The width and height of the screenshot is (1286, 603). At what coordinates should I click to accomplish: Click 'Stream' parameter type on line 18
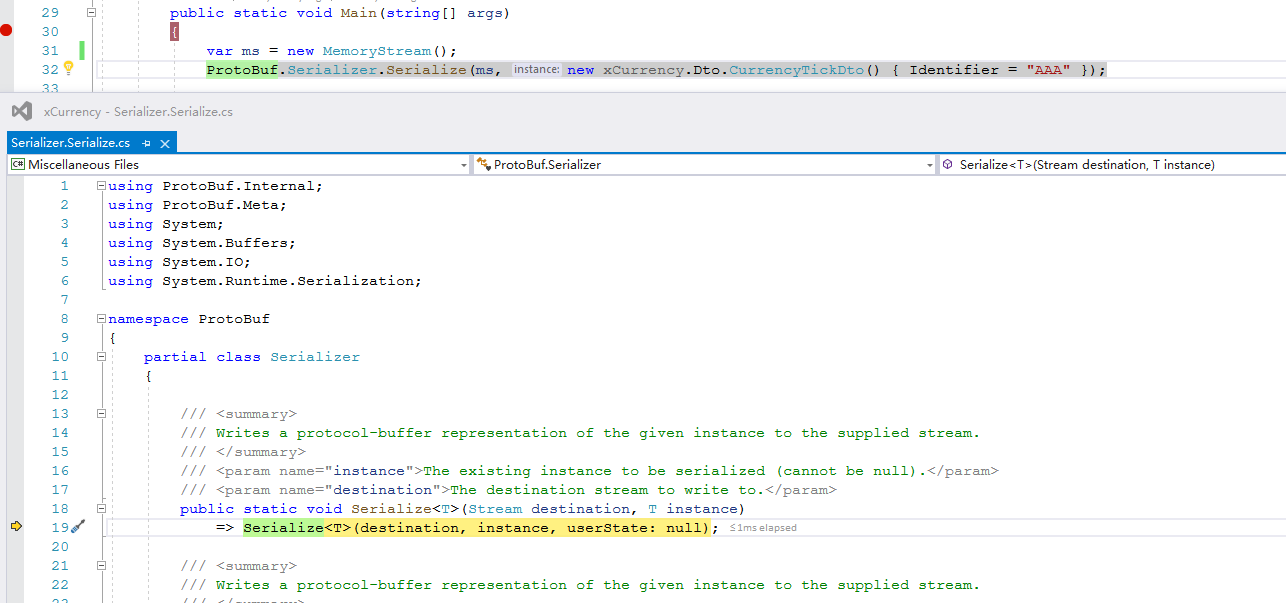pyautogui.click(x=495, y=509)
